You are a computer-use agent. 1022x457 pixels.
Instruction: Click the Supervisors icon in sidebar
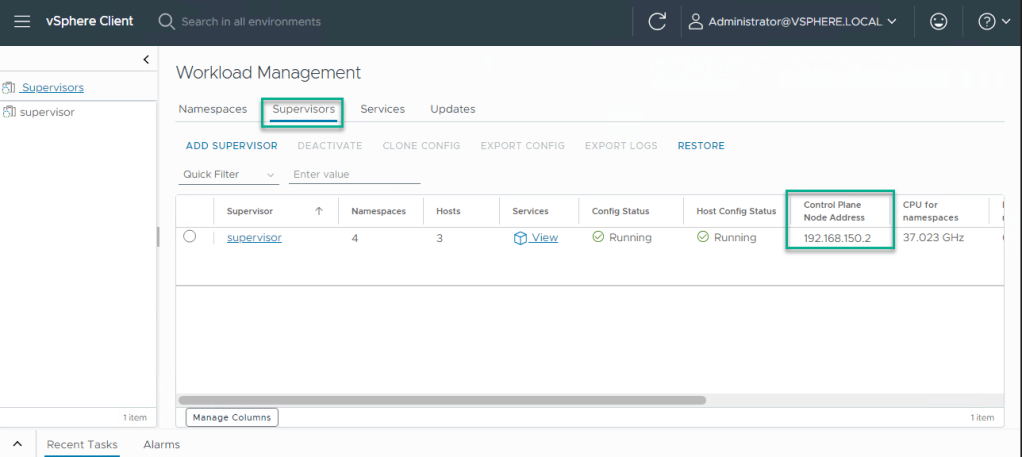click(x=9, y=88)
